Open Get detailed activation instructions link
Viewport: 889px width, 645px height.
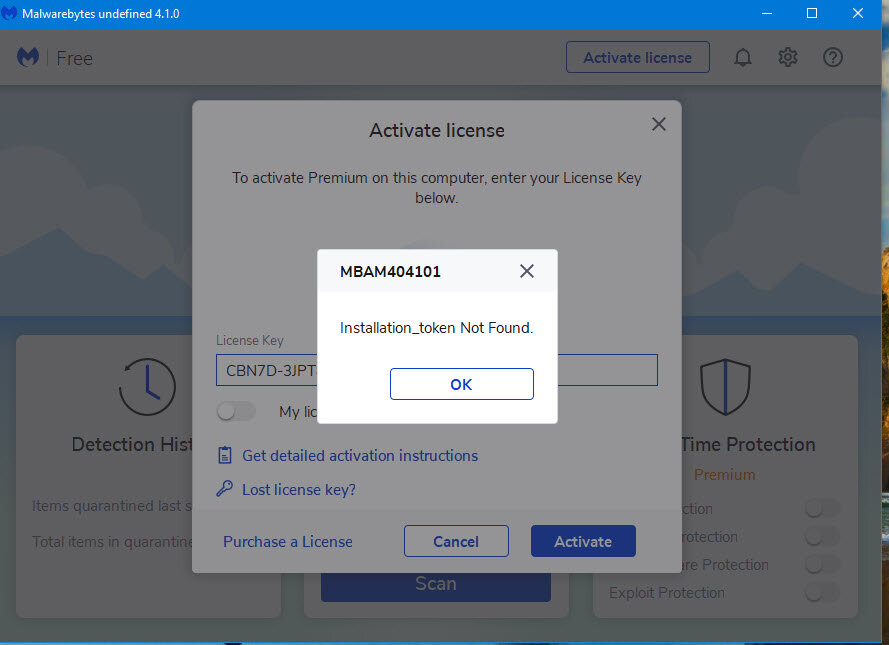tap(360, 455)
